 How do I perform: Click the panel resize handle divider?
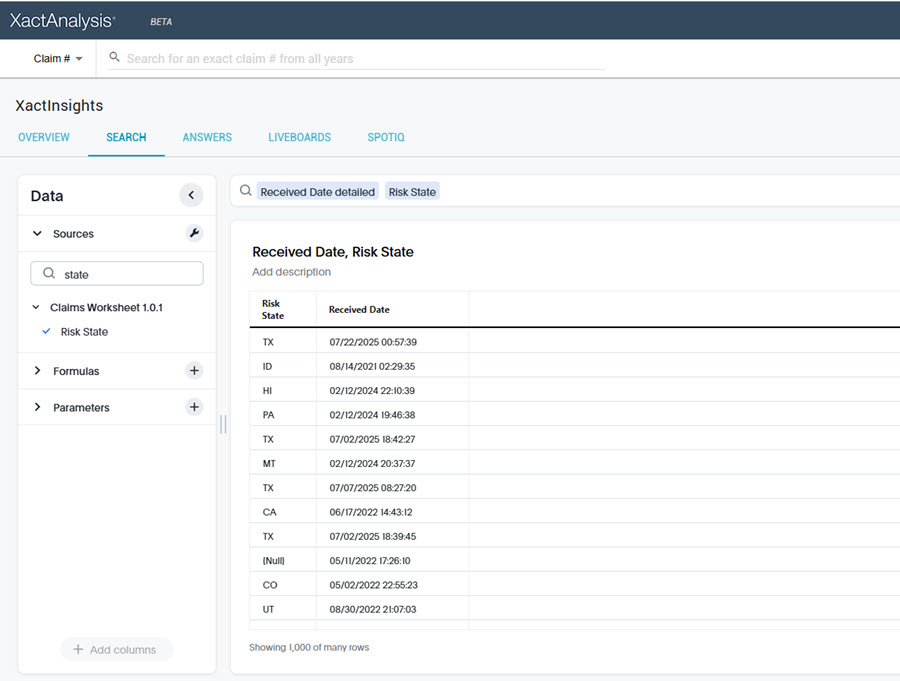223,425
